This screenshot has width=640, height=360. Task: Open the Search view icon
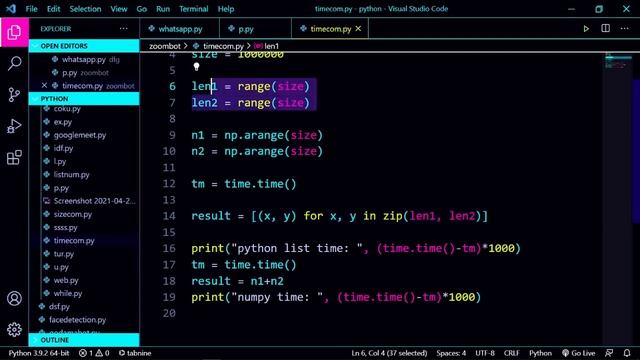(14, 63)
